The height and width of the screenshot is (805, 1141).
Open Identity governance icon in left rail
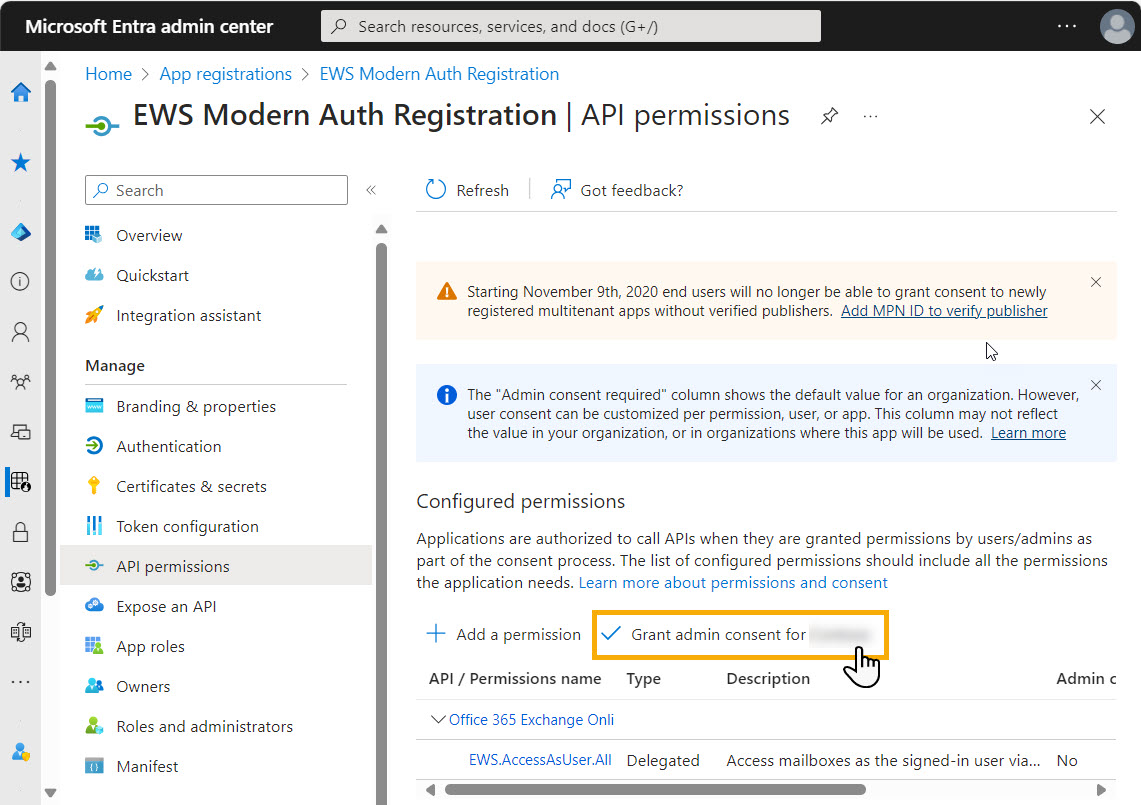tap(20, 582)
